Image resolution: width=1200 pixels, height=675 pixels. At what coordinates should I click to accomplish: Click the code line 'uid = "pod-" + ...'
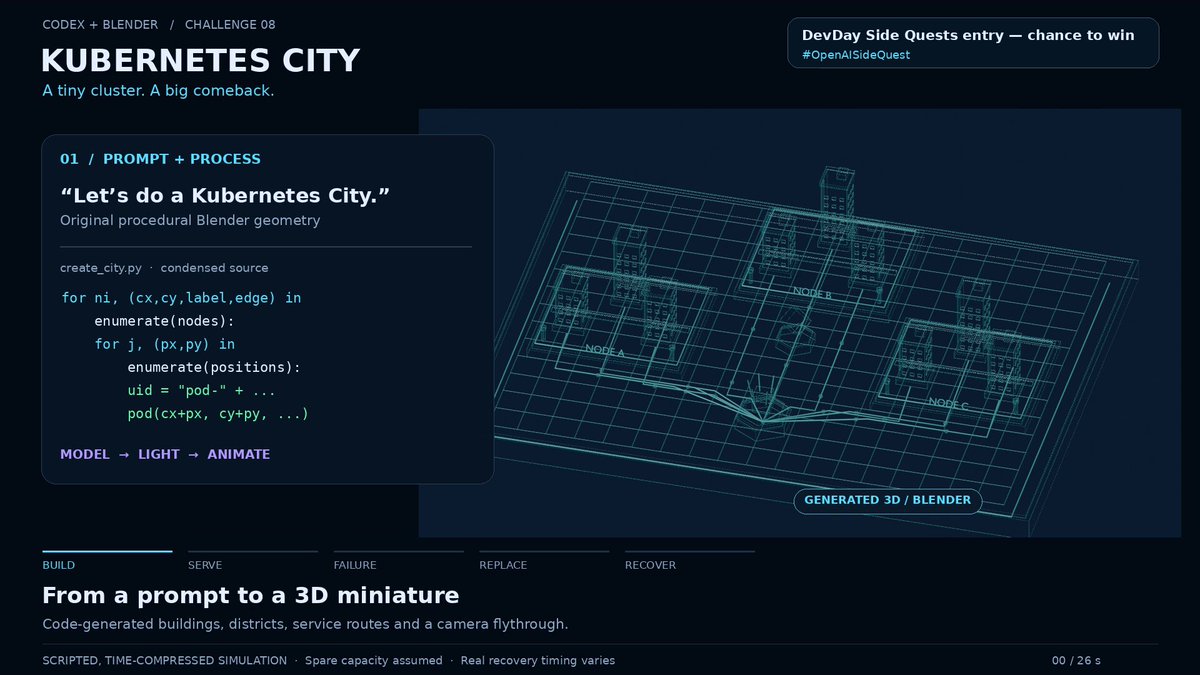(x=201, y=390)
